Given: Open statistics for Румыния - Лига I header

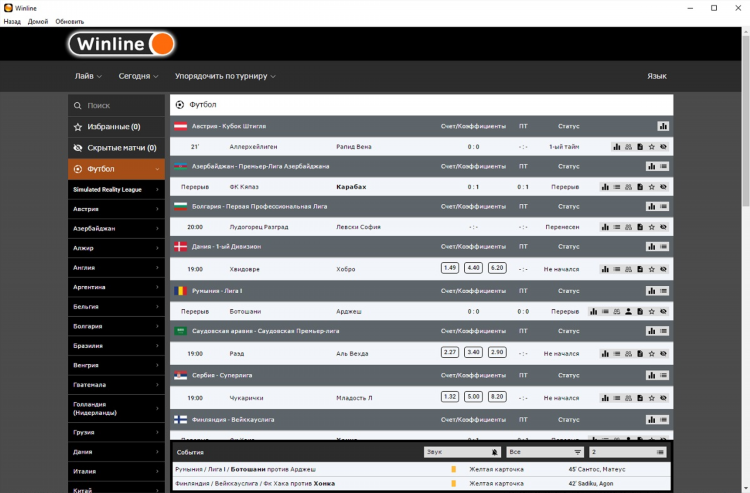Looking at the screenshot, I should (651, 291).
